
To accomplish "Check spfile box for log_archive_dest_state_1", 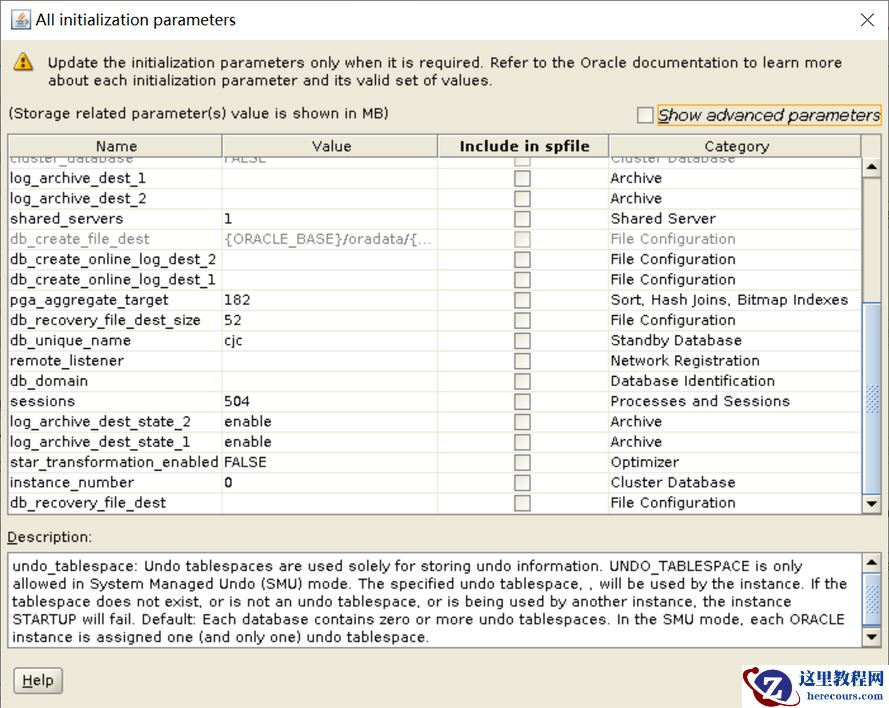I will pyautogui.click(x=522, y=442).
